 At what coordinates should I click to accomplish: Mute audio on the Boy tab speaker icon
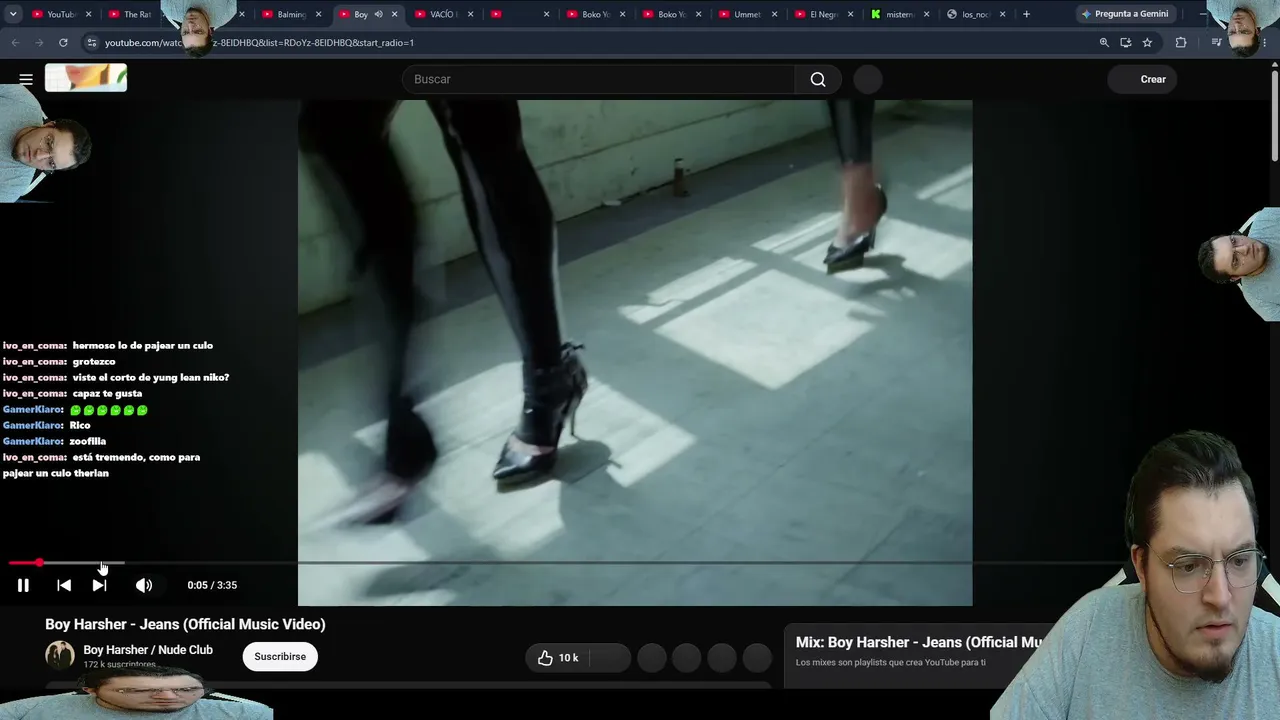click(x=378, y=14)
